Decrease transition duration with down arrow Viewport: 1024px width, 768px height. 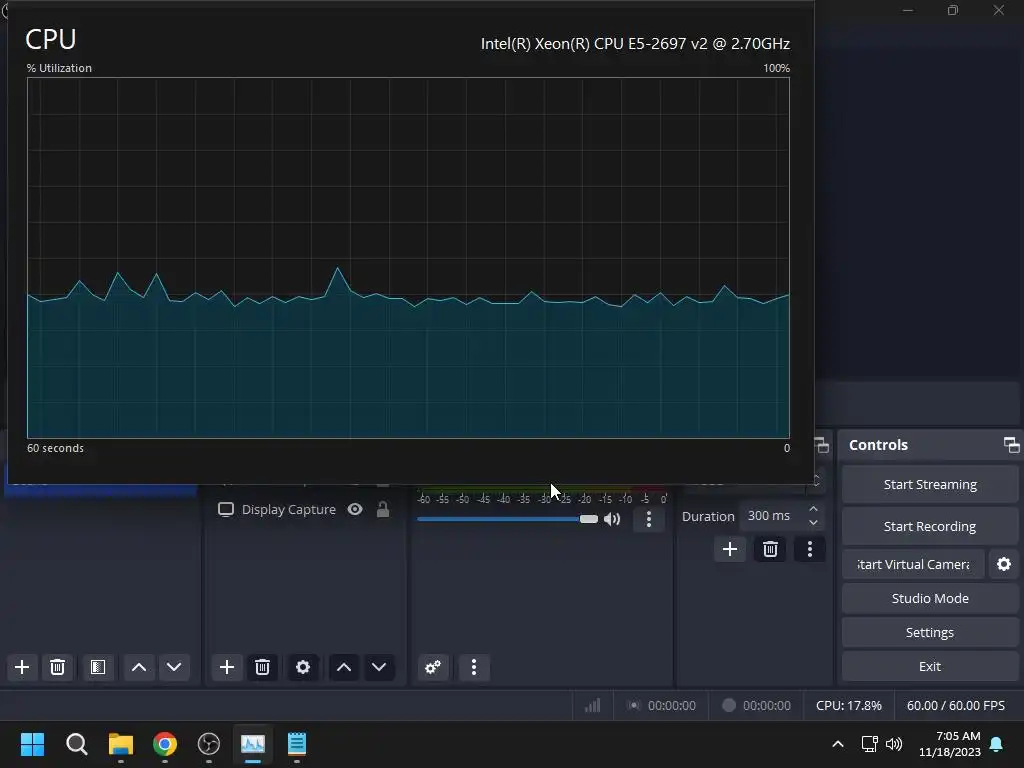(x=814, y=522)
